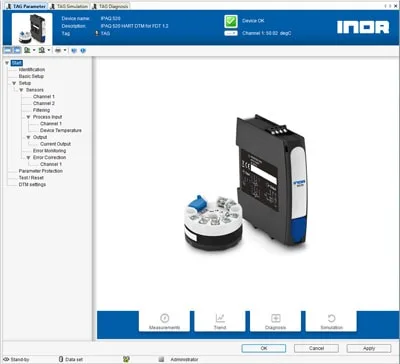Image resolution: width=400 pixels, height=364 pixels.
Task: Select Parameter Protection in the tree
Action: pos(41,171)
